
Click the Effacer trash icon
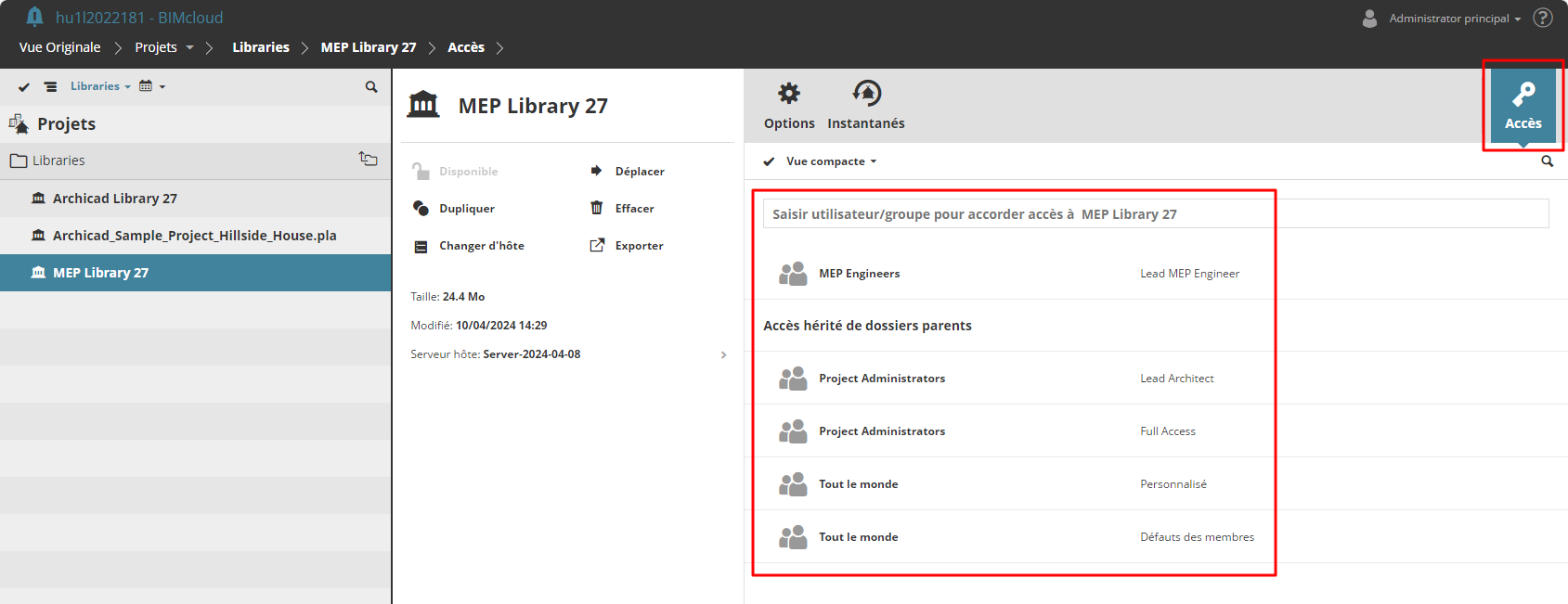pyautogui.click(x=597, y=208)
